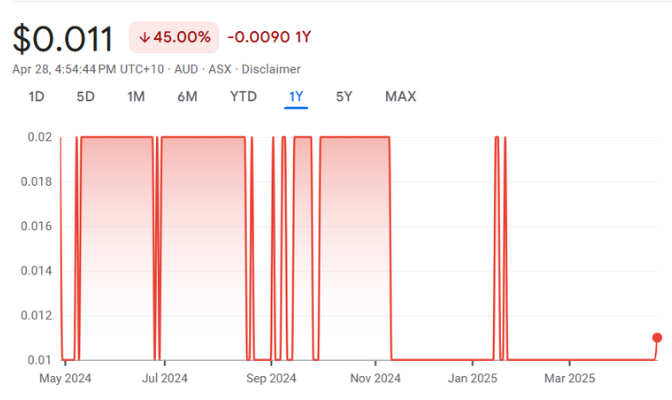
Task: Click the -0.0090 1Y change text
Action: coord(269,37)
